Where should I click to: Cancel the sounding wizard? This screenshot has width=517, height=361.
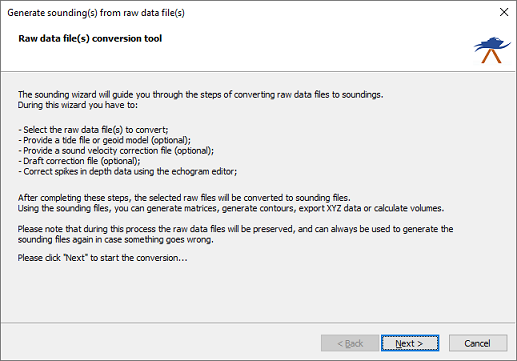click(x=478, y=343)
